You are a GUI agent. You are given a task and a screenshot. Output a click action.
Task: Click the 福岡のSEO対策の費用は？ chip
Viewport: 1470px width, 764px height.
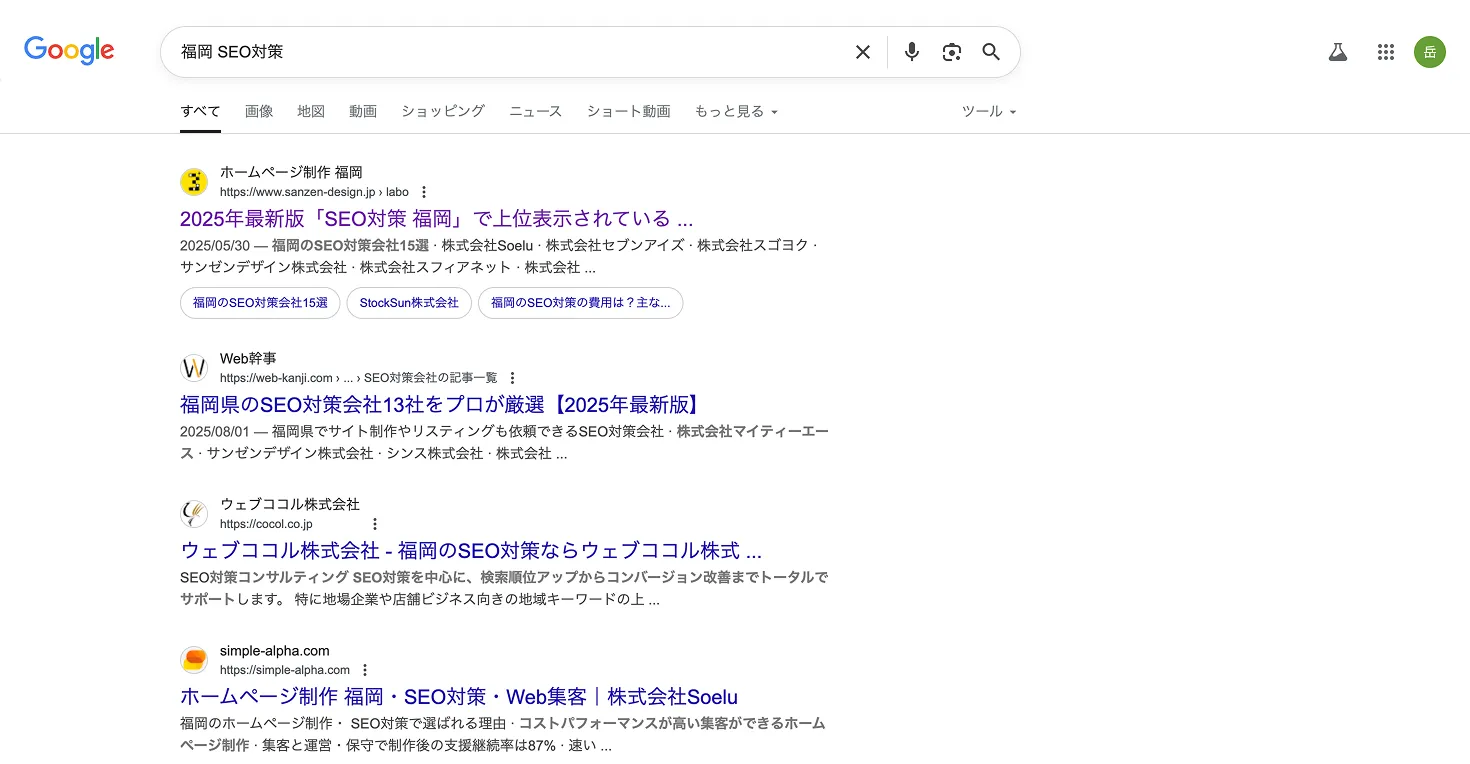click(x=581, y=303)
